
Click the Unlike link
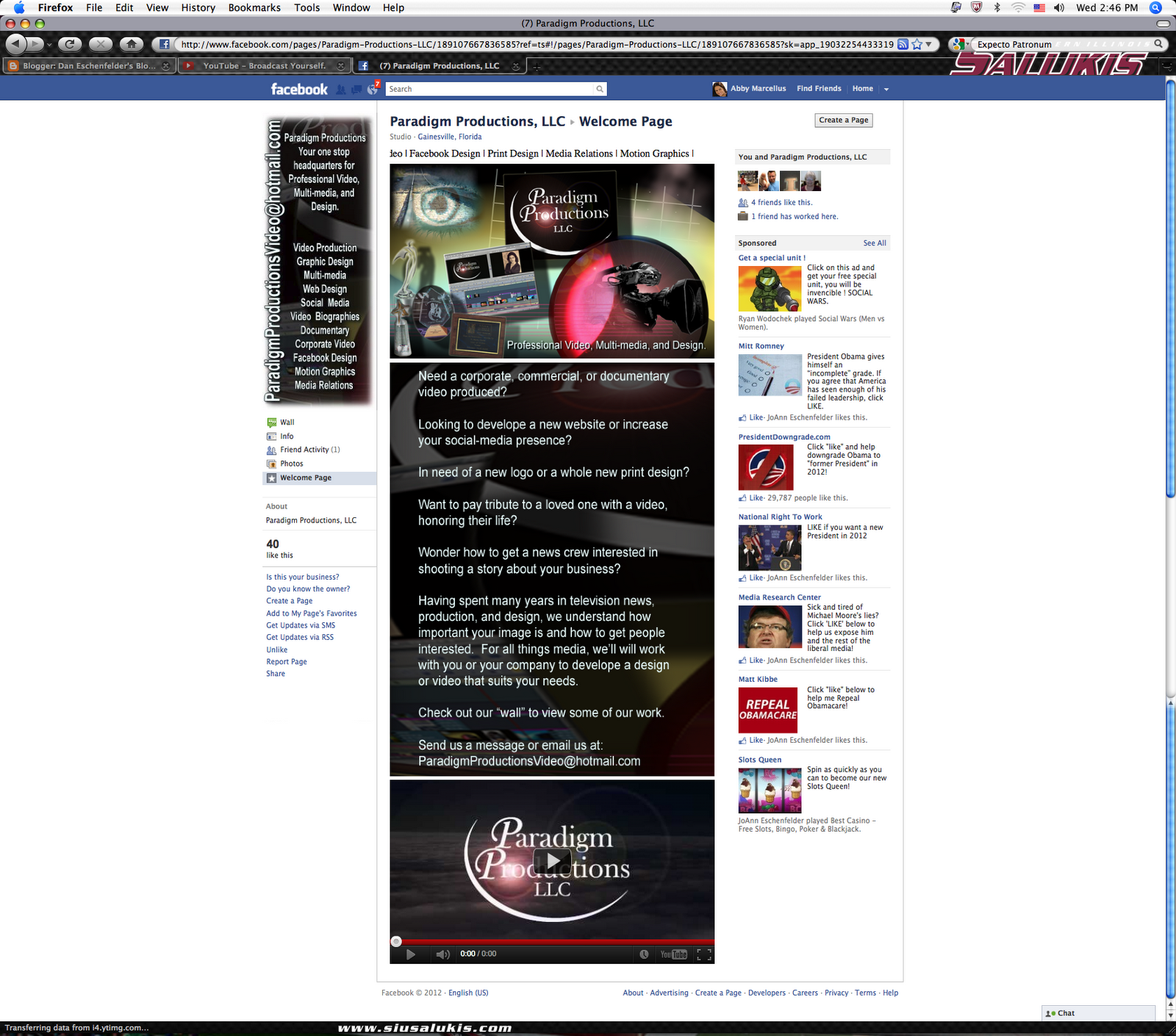(x=277, y=650)
